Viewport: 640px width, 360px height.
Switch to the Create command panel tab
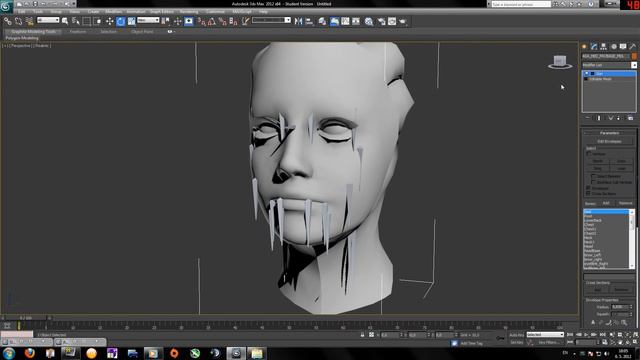coord(584,47)
